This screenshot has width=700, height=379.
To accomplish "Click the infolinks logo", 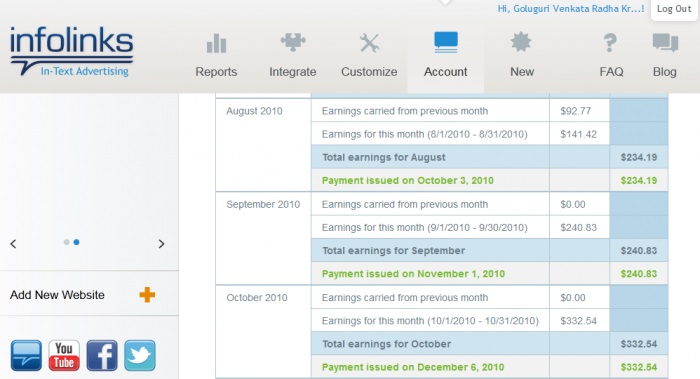I will [x=71, y=51].
